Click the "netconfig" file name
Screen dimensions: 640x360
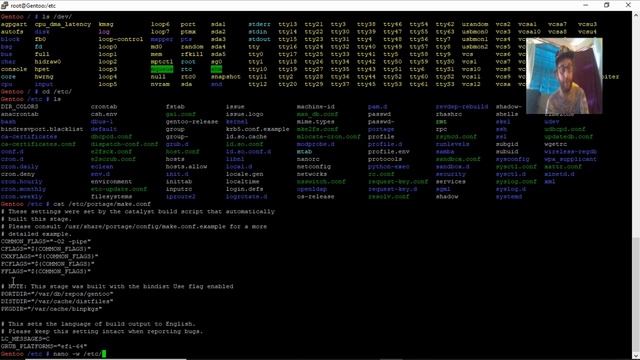(x=313, y=167)
